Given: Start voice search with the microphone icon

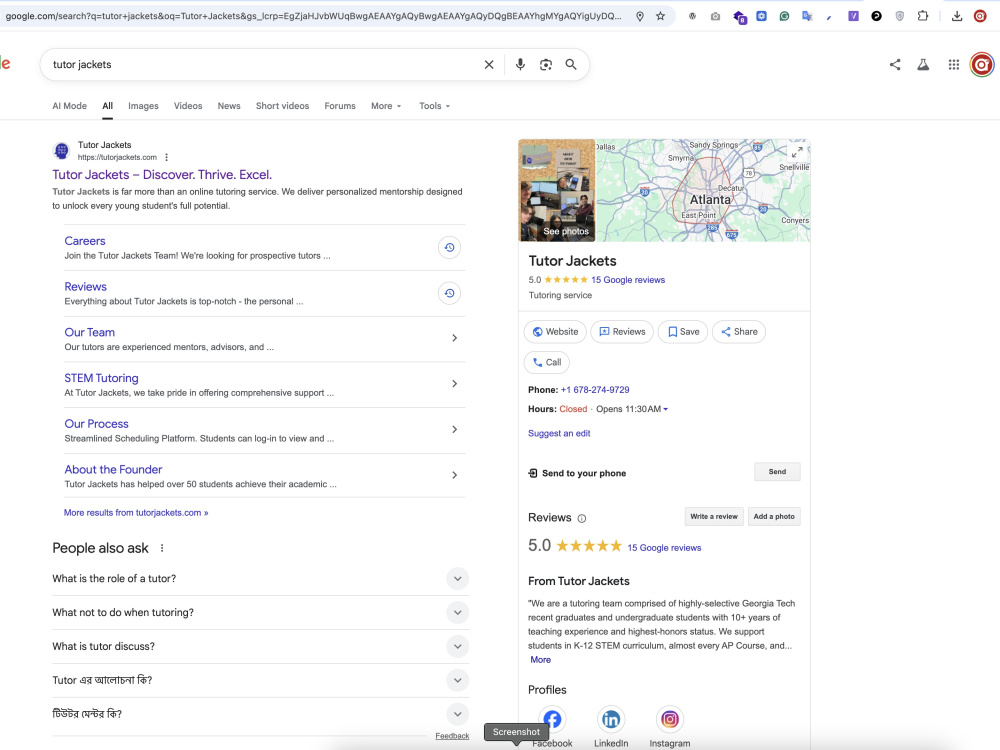Looking at the screenshot, I should click(520, 64).
